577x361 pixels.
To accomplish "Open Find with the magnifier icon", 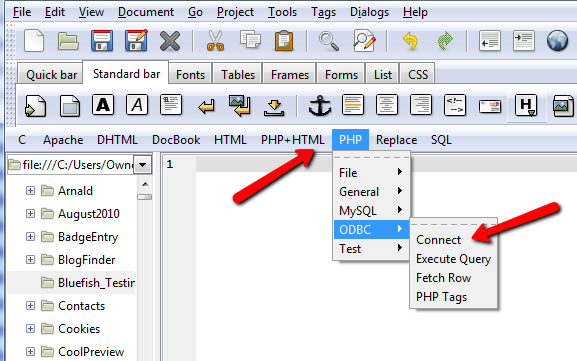I will point(329,41).
